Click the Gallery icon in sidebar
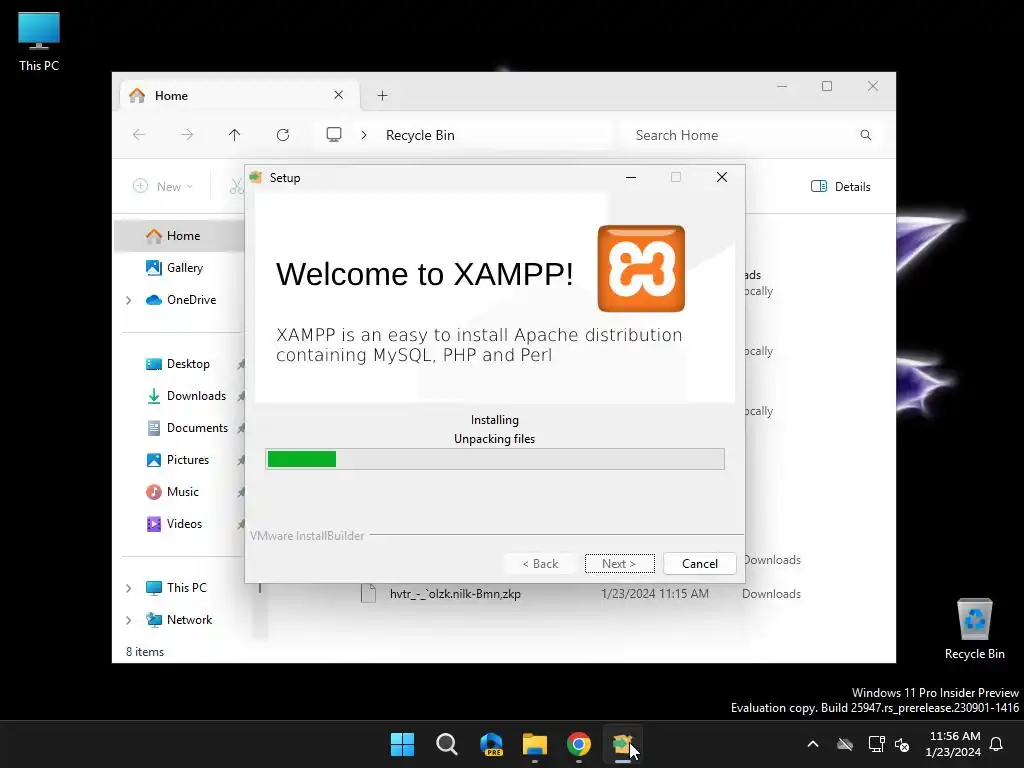This screenshot has width=1024, height=768. 153,268
